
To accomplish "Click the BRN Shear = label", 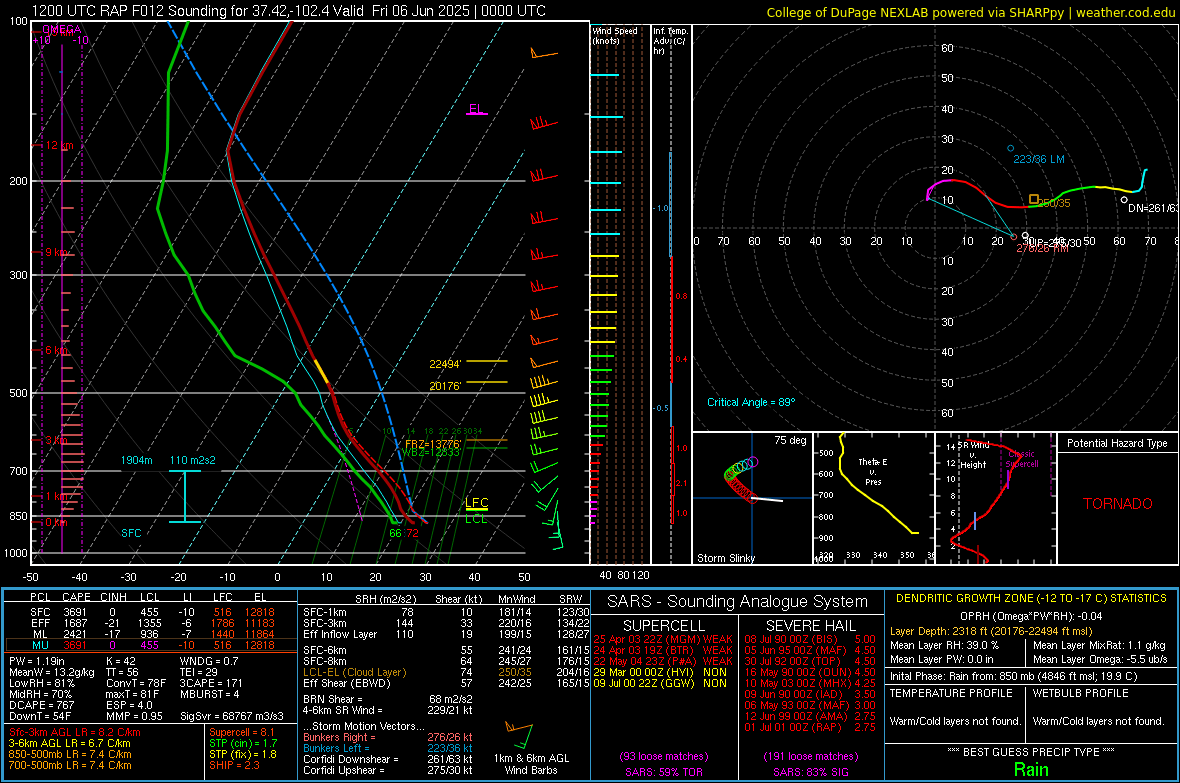I will [333, 699].
